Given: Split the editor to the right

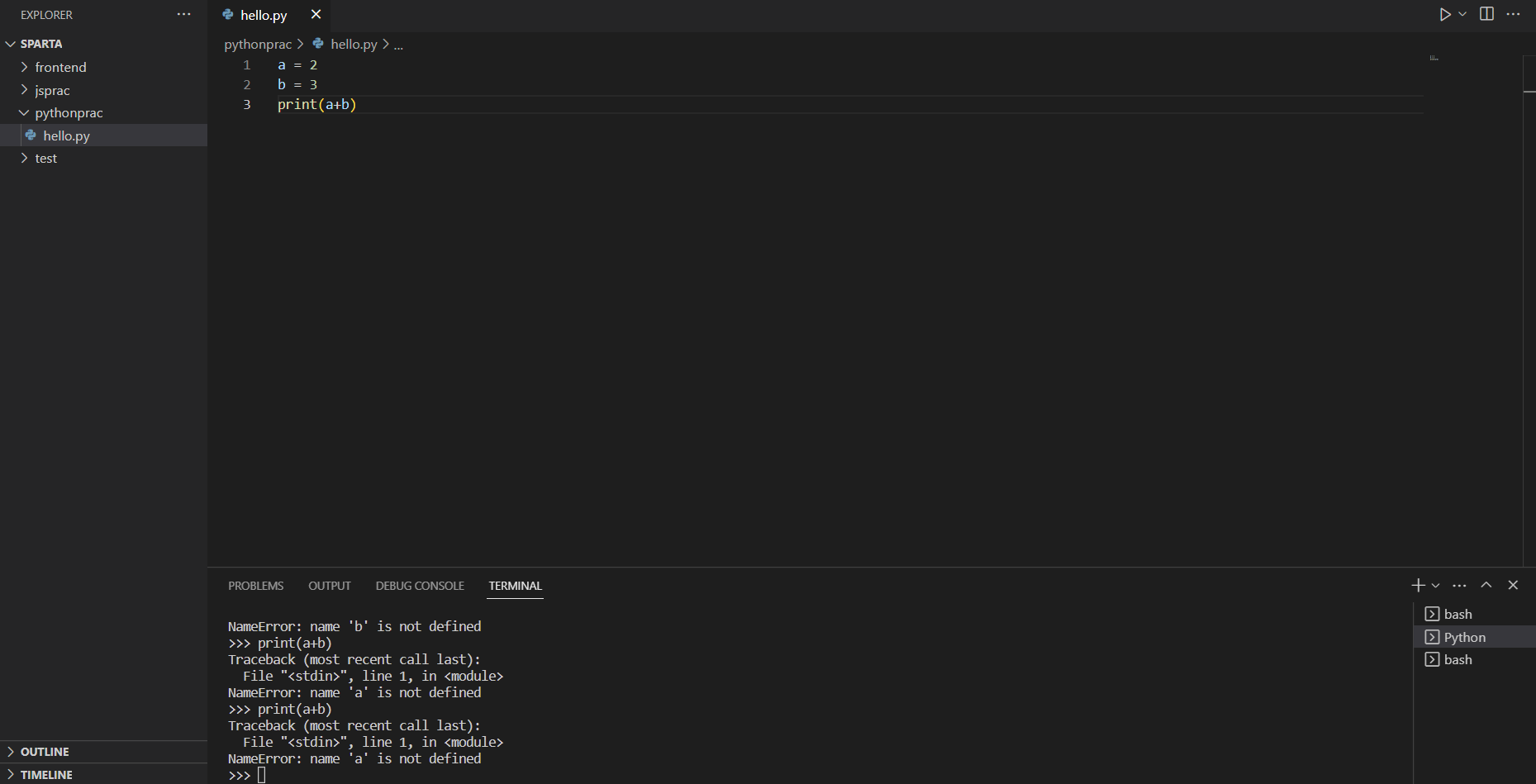Looking at the screenshot, I should pyautogui.click(x=1486, y=14).
